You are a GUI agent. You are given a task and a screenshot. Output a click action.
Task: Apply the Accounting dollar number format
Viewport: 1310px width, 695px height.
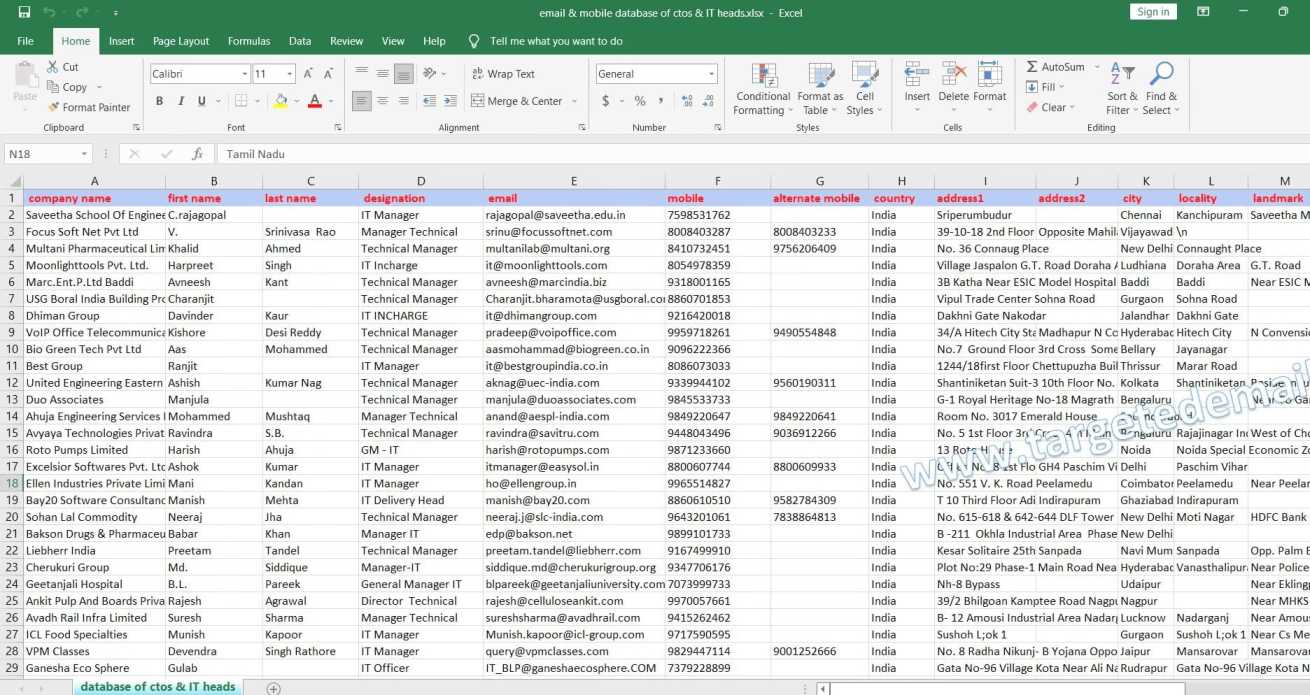tap(605, 101)
